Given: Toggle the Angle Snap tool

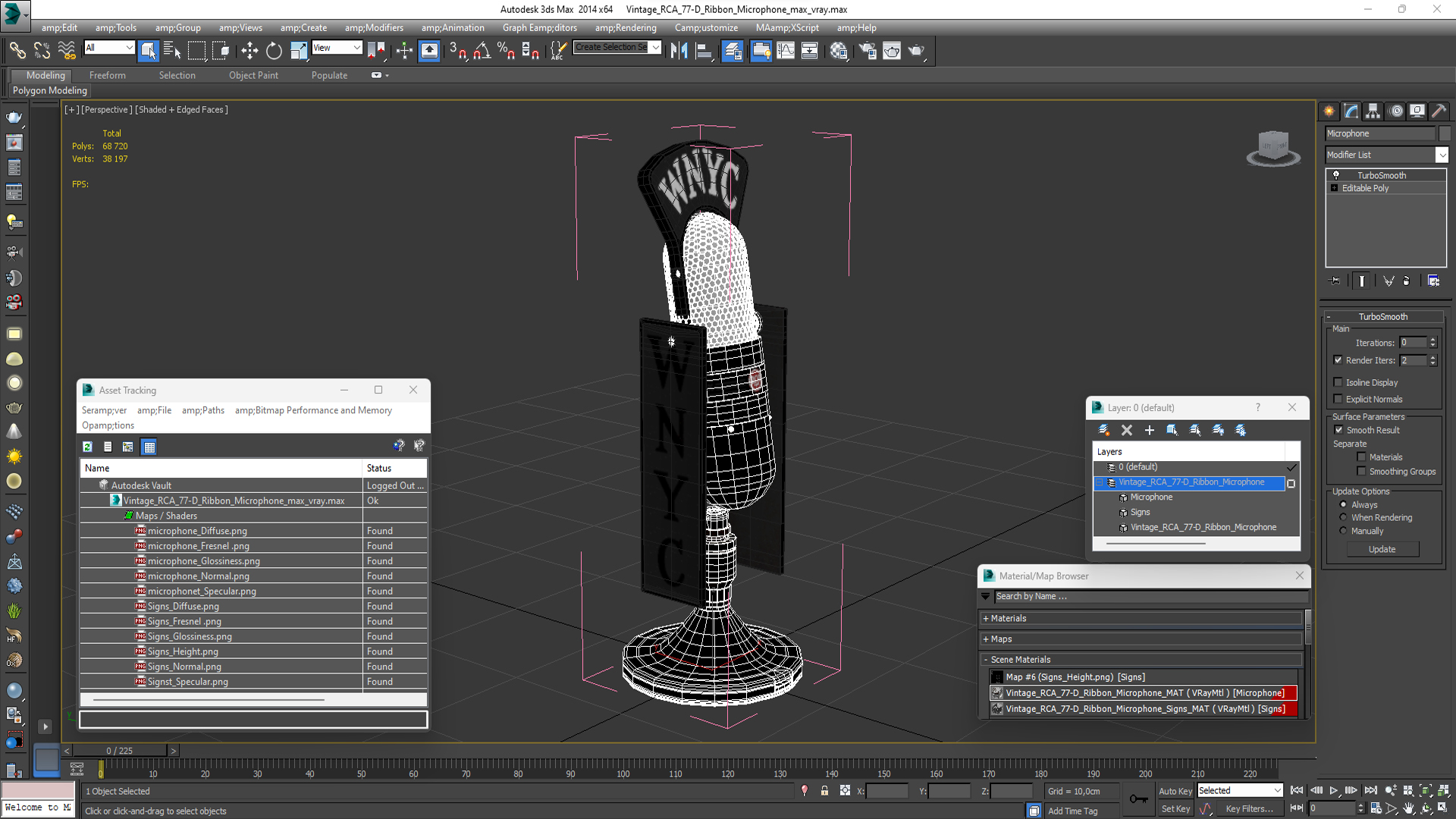Looking at the screenshot, I should pyautogui.click(x=482, y=51).
